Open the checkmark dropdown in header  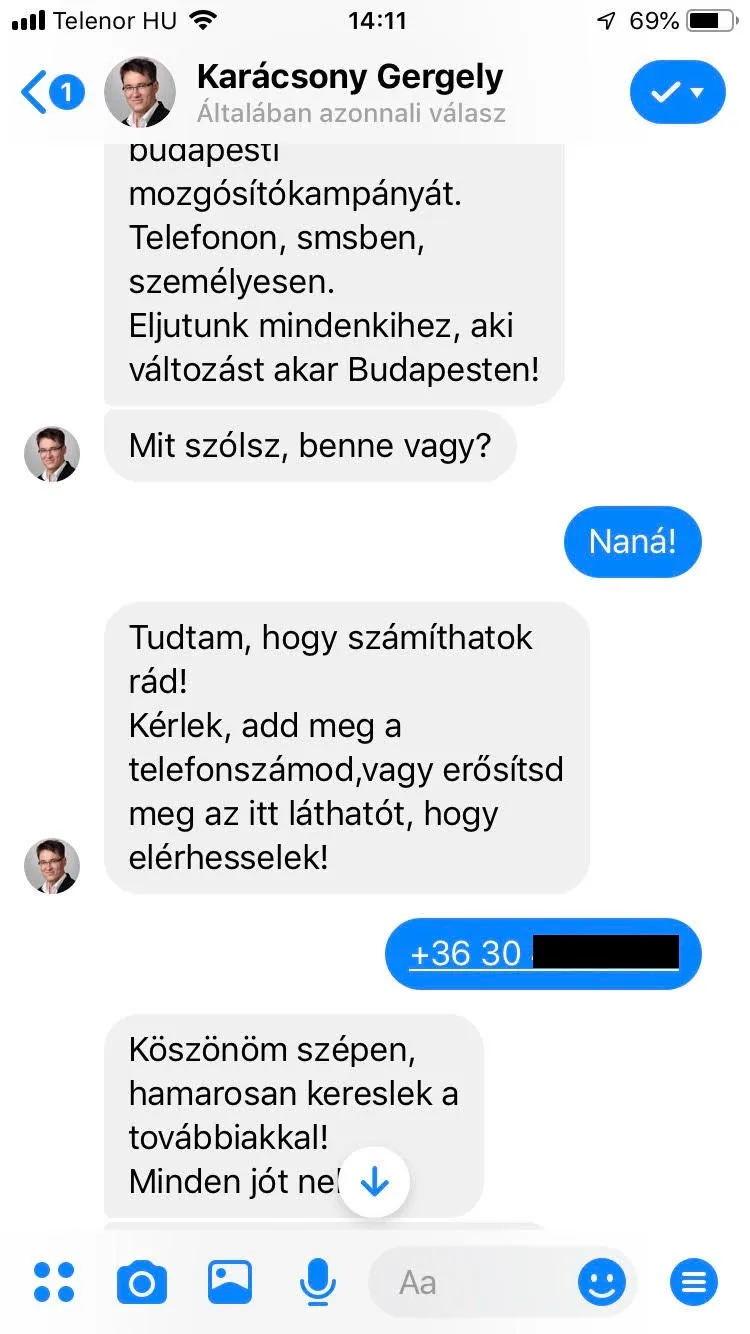[x=678, y=92]
